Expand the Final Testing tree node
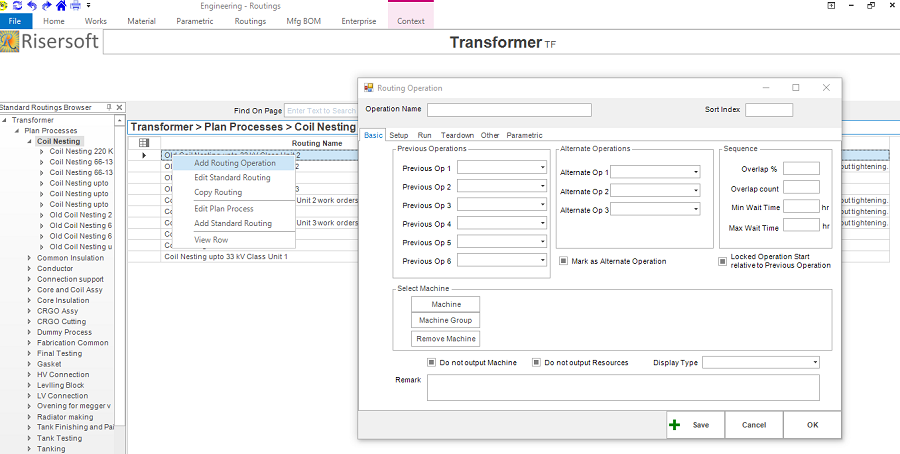 click(x=29, y=354)
